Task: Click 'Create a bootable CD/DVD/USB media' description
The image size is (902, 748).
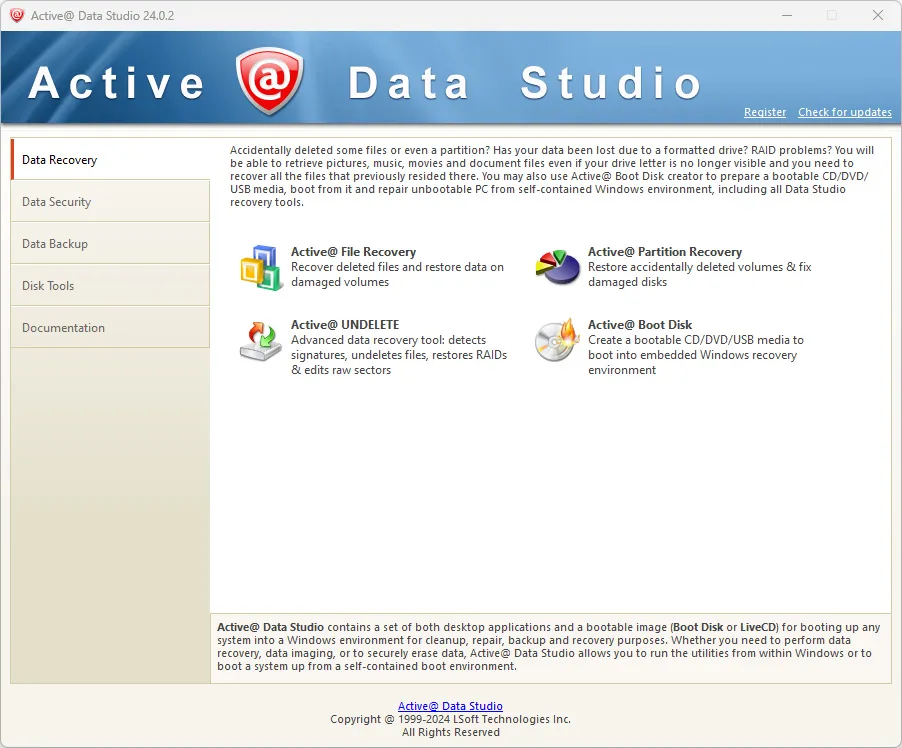Action: pyautogui.click(x=695, y=355)
